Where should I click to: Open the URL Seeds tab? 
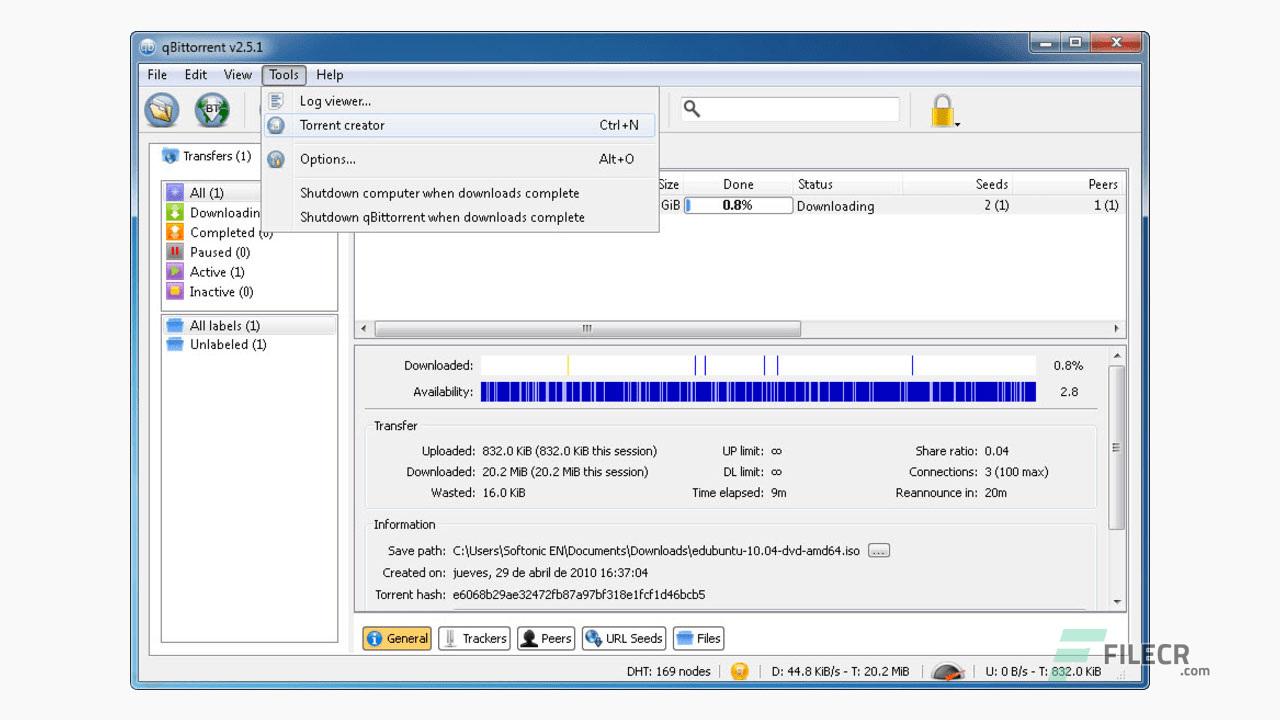tap(624, 638)
